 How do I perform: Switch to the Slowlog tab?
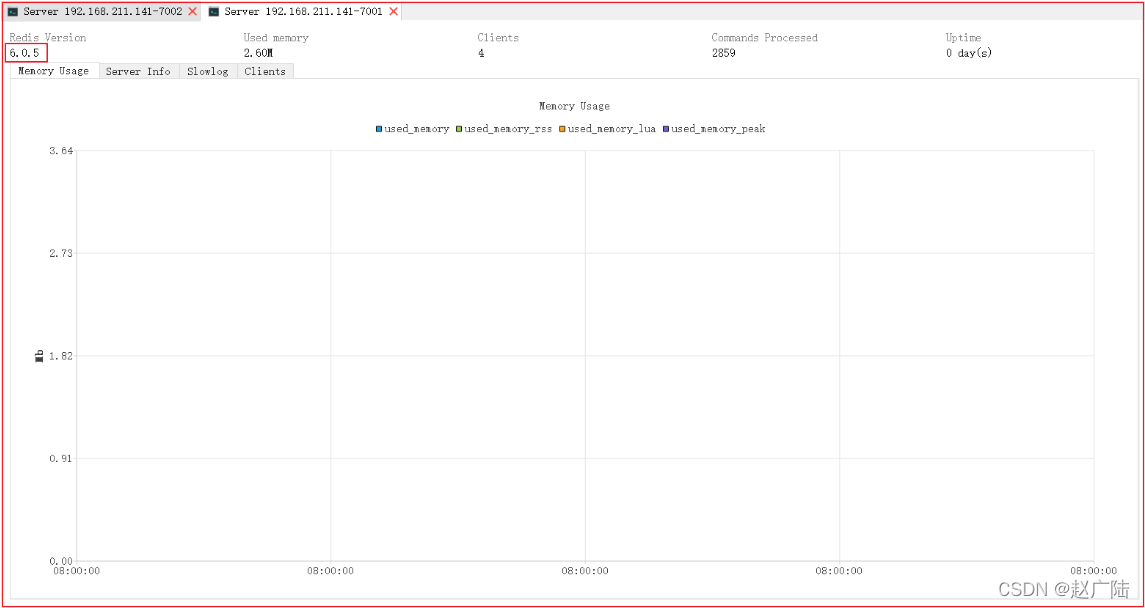tap(208, 72)
